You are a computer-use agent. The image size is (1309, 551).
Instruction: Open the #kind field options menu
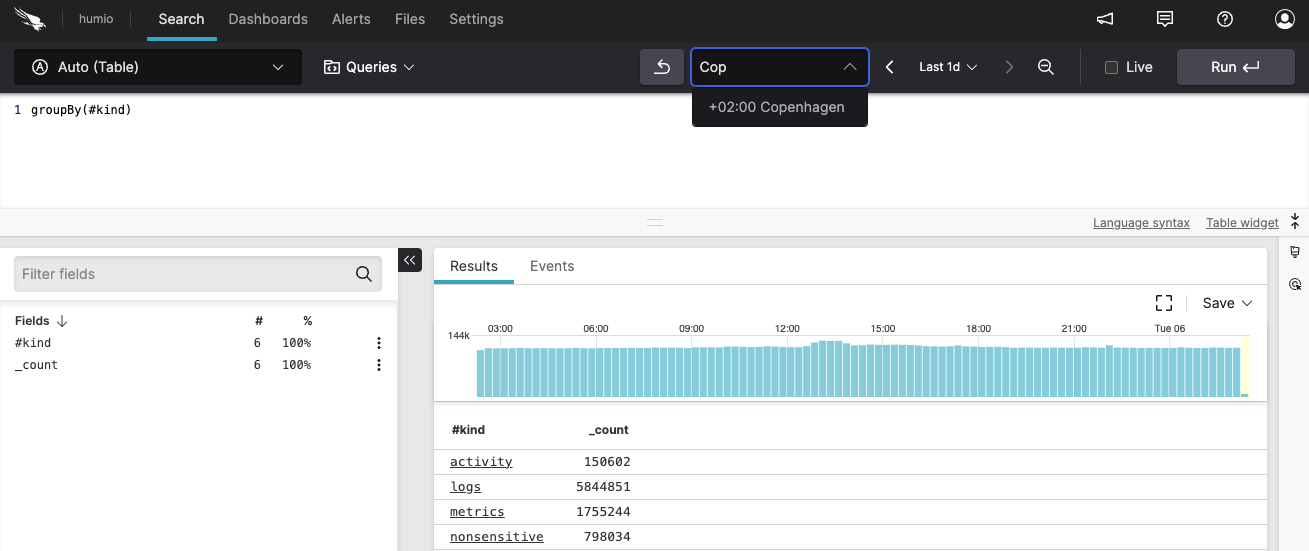pos(379,343)
